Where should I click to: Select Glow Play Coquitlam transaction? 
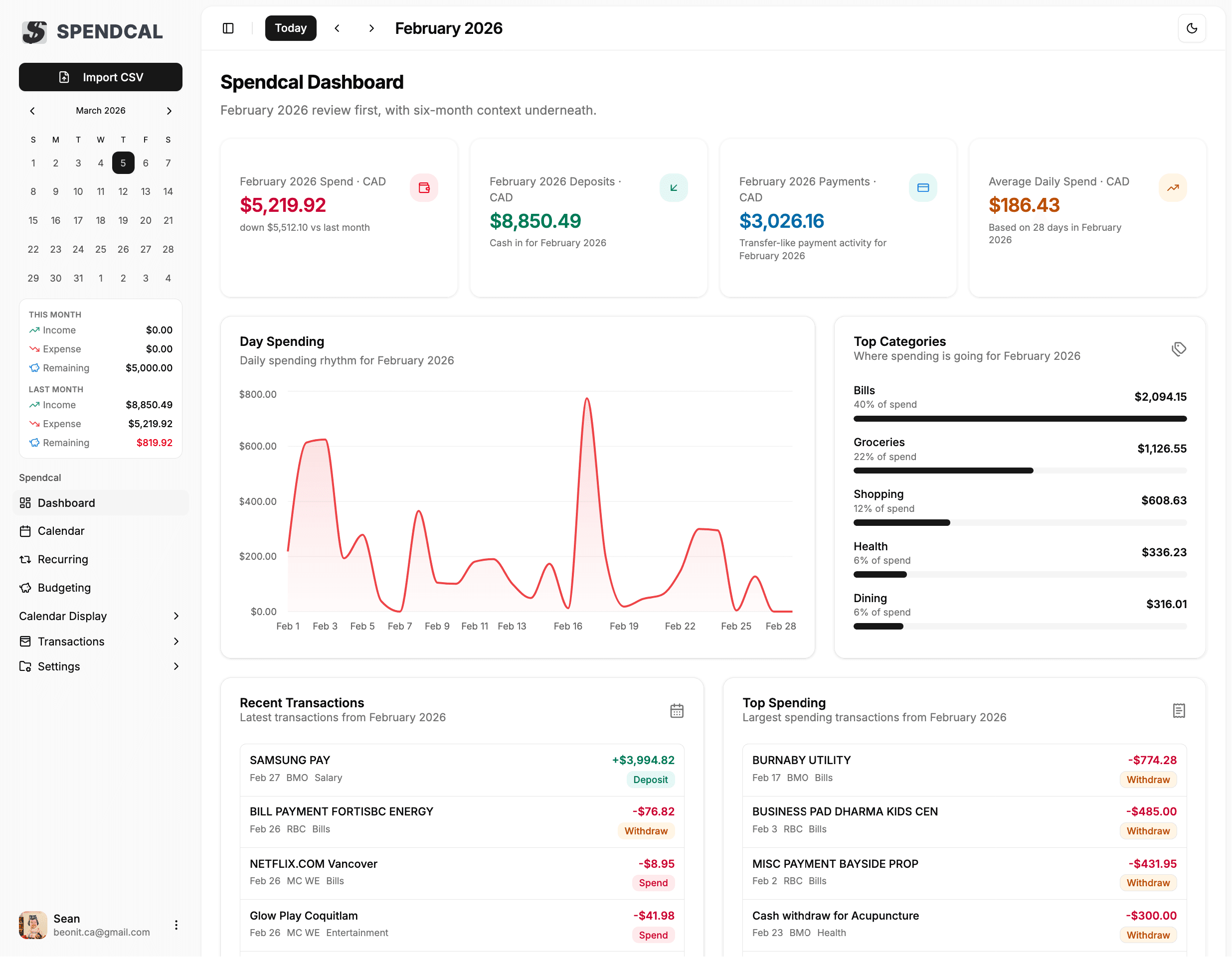pos(462,926)
